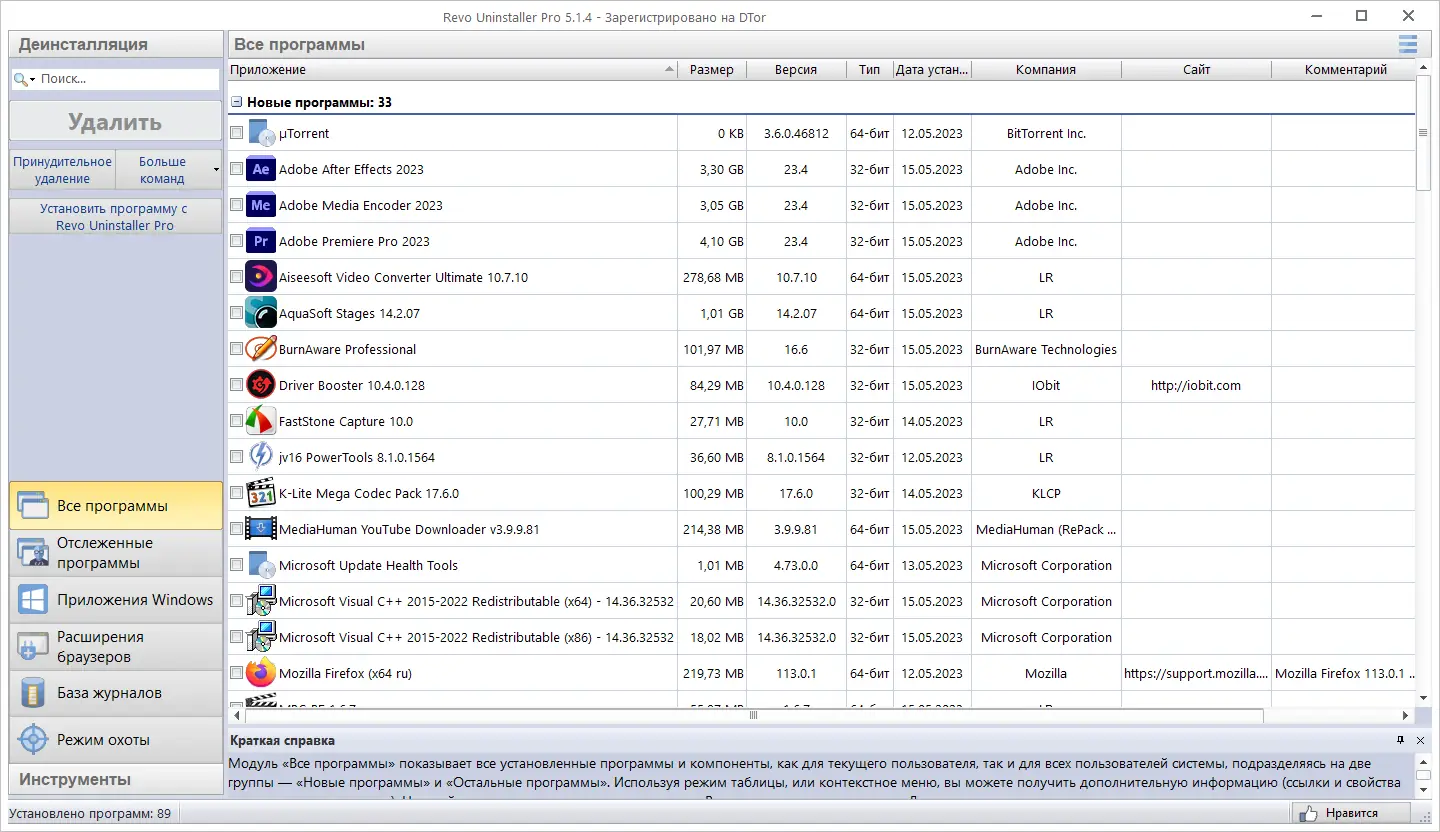Screen dimensions: 1440x832
Task: Focus the Поиск search field
Action: coord(128,79)
